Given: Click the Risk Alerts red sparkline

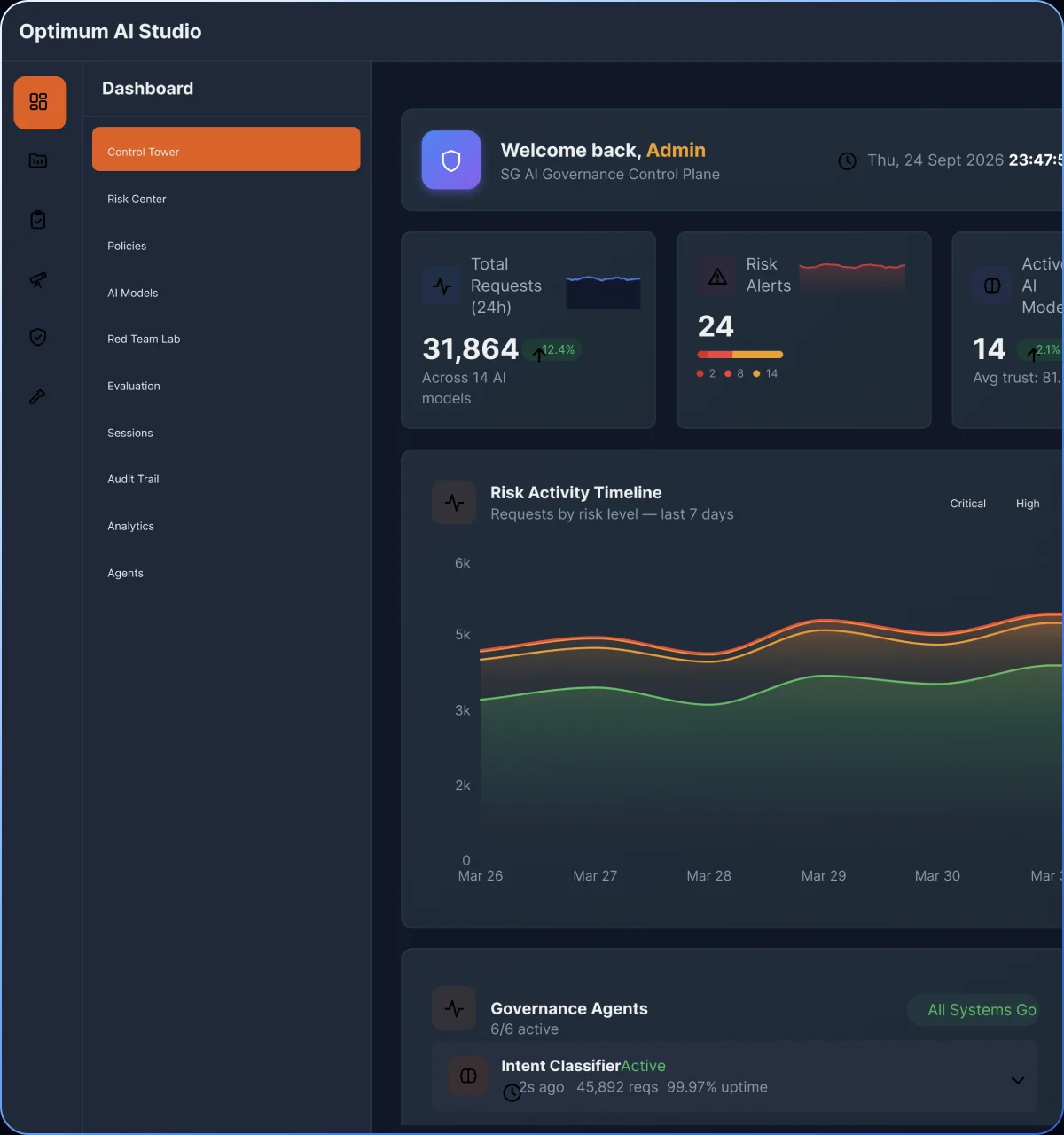Looking at the screenshot, I should pyautogui.click(x=852, y=276).
